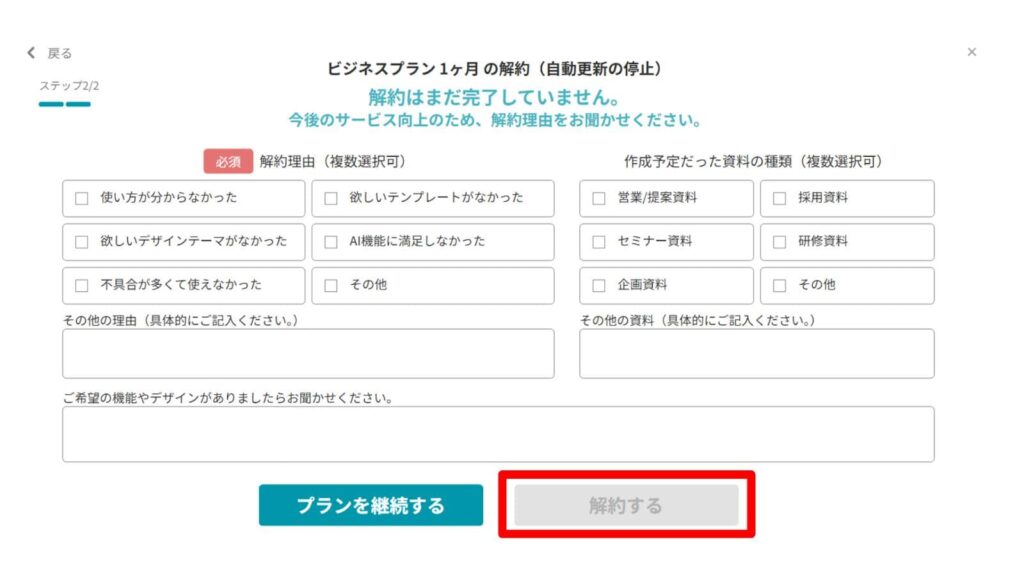Image resolution: width=1024 pixels, height=576 pixels.
Task: Check 研修資料 document type
Action: [x=779, y=242]
